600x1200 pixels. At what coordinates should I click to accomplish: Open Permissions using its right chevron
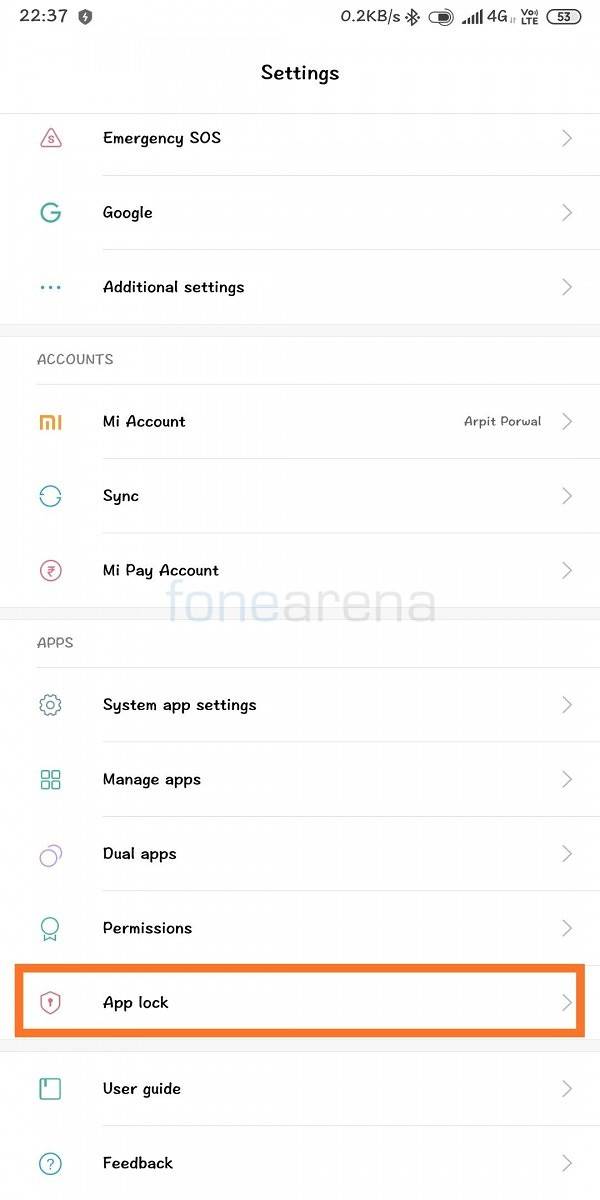[567, 928]
